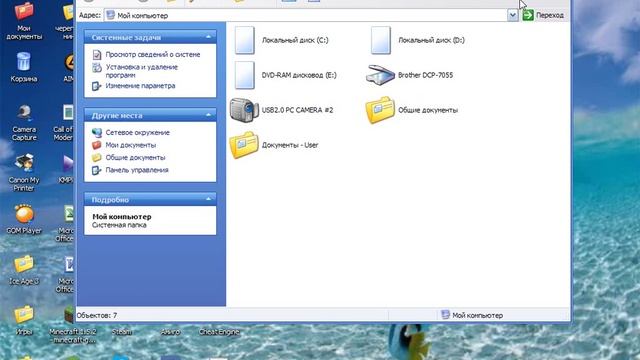The height and width of the screenshot is (360, 640).
Task: Select the Akuro desktop shortcut label
Action: (x=170, y=332)
